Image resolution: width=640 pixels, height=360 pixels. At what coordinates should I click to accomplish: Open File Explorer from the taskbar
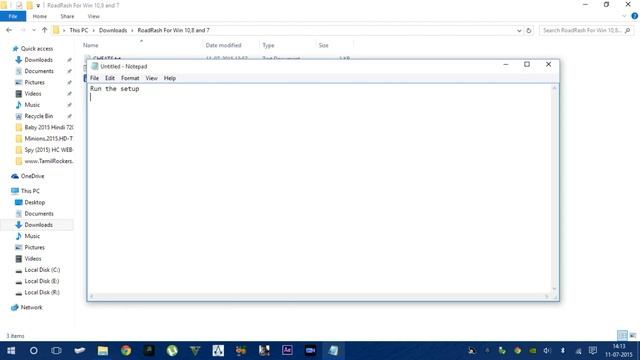(103, 351)
